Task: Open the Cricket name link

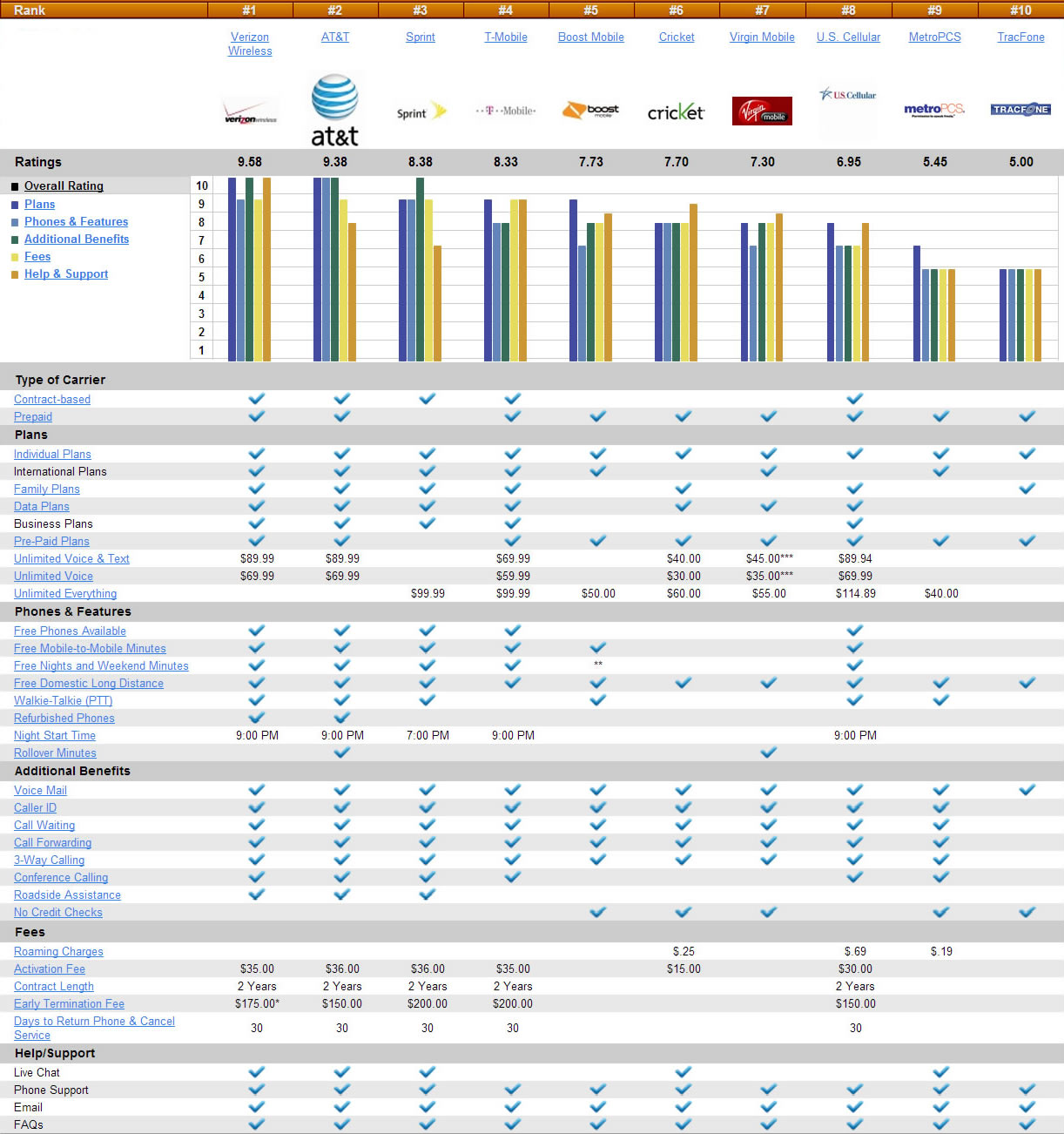Action: click(677, 37)
